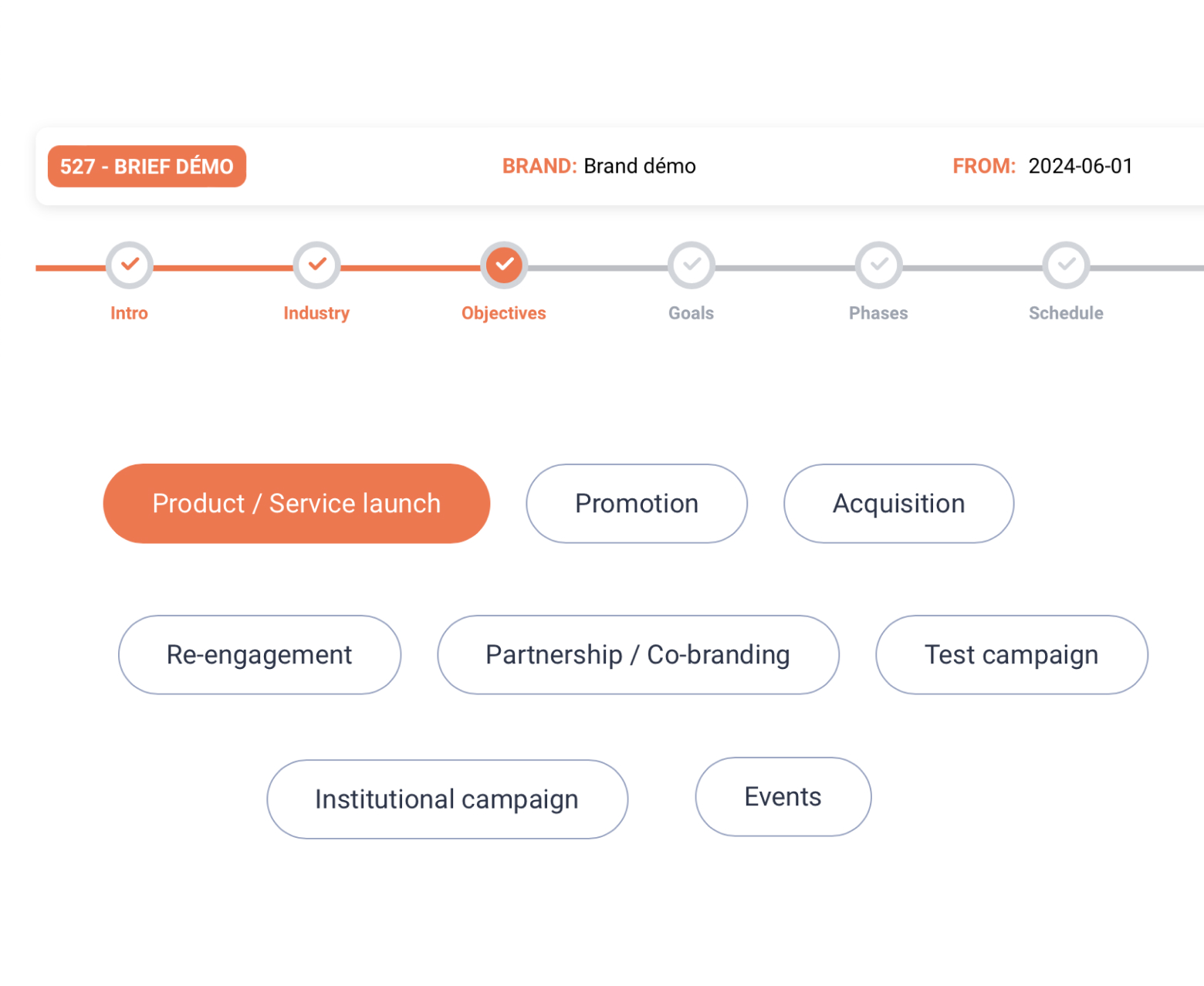Click the filled Objectives step circle
Image resolution: width=1204 pixels, height=986 pixels.
click(504, 265)
